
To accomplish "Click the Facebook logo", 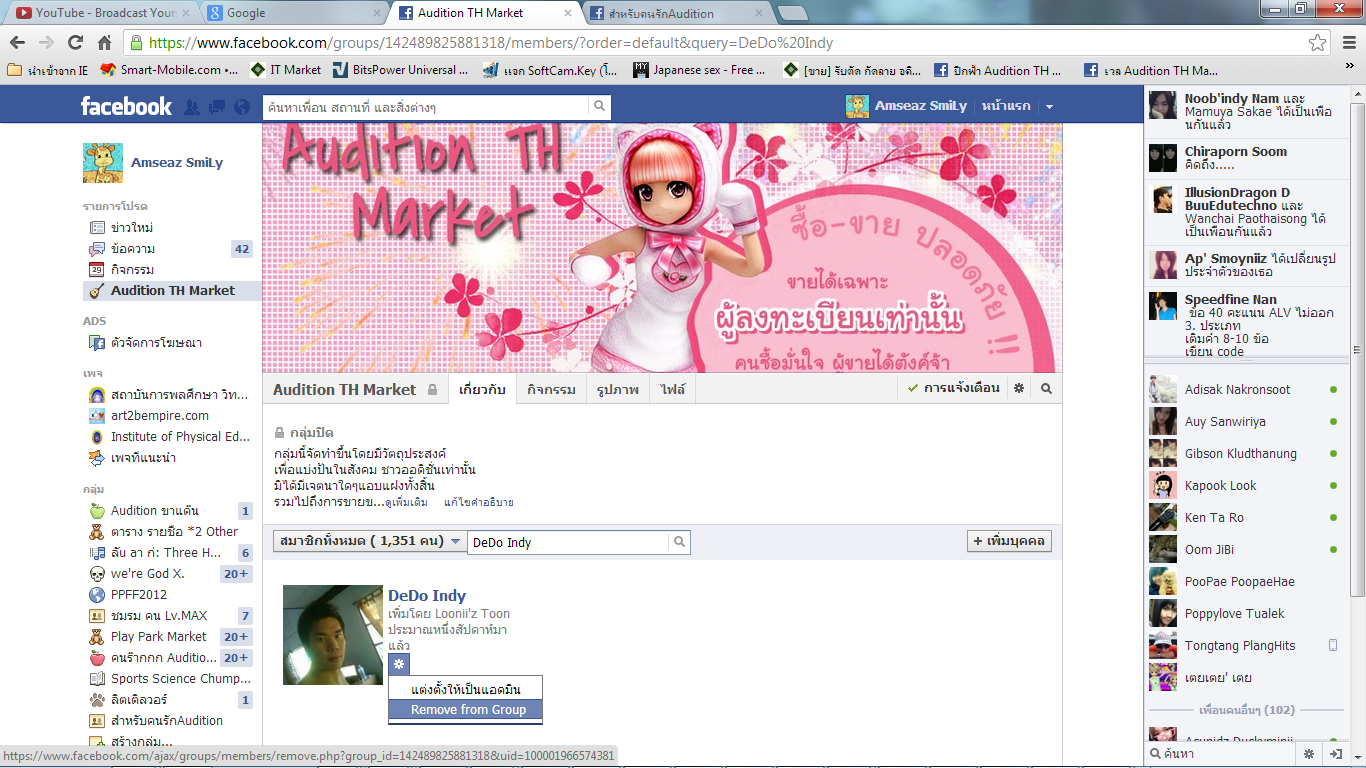I will pos(126,106).
